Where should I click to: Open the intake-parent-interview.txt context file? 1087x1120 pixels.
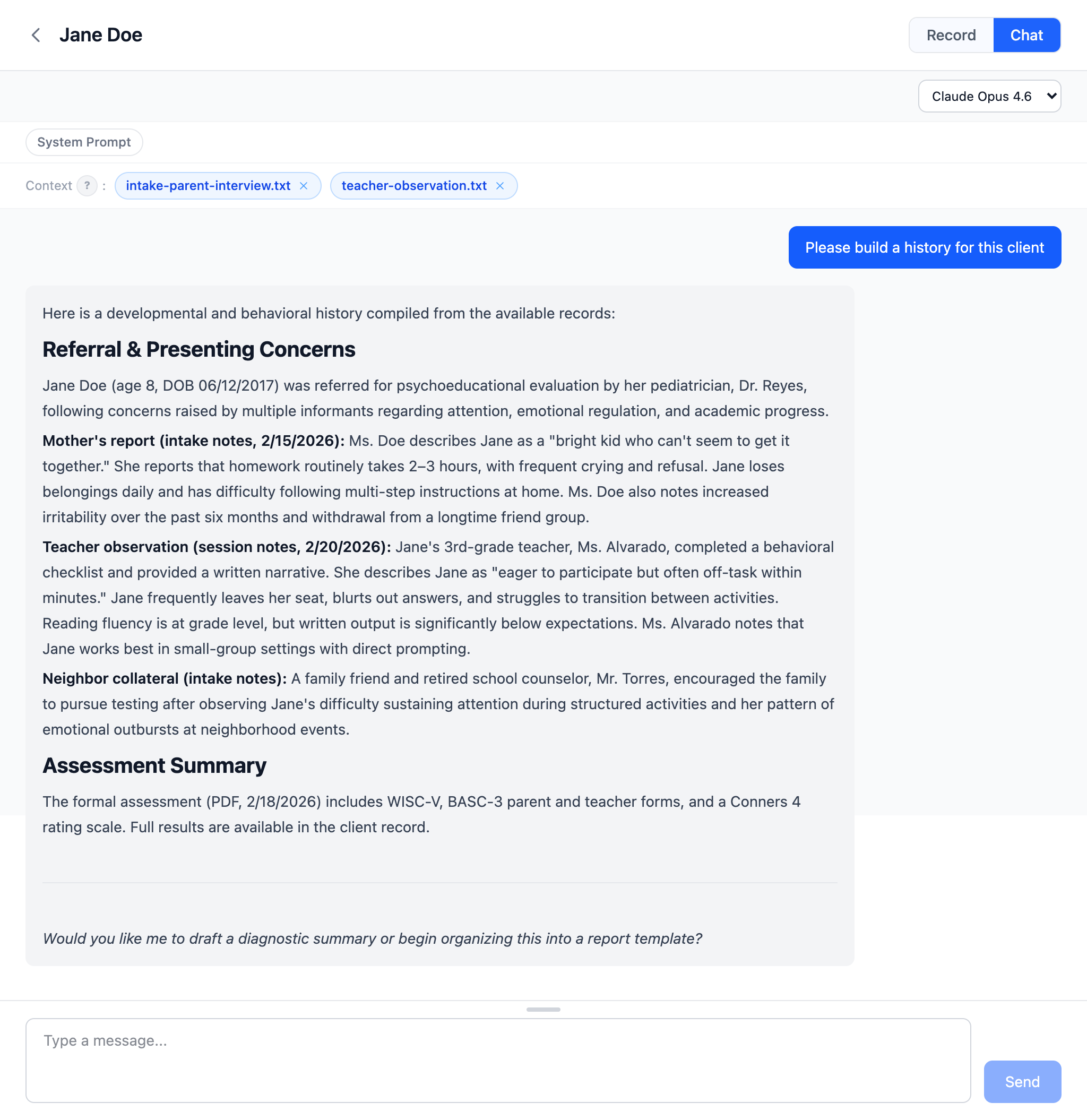[x=208, y=186]
